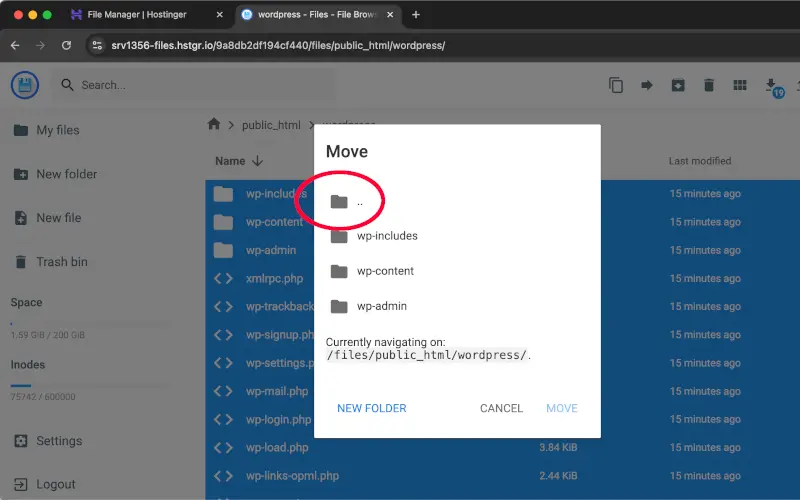Open a new browser tab
Viewport: 800px width, 500px height.
click(x=416, y=14)
